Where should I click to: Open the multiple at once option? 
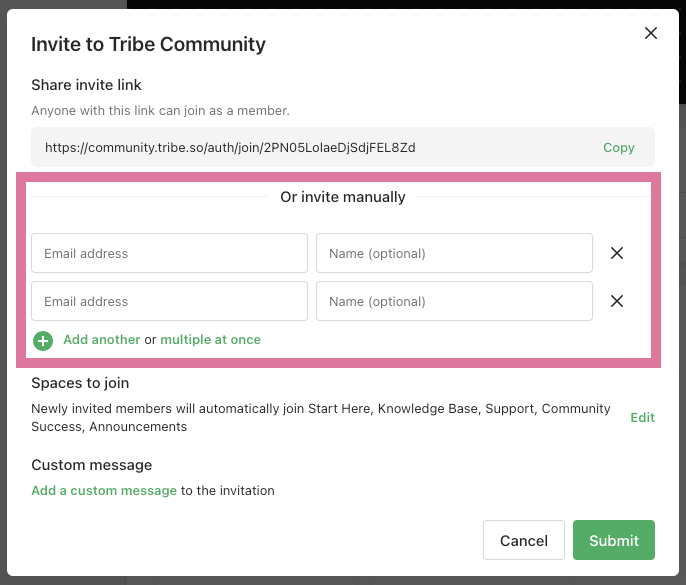tap(210, 340)
